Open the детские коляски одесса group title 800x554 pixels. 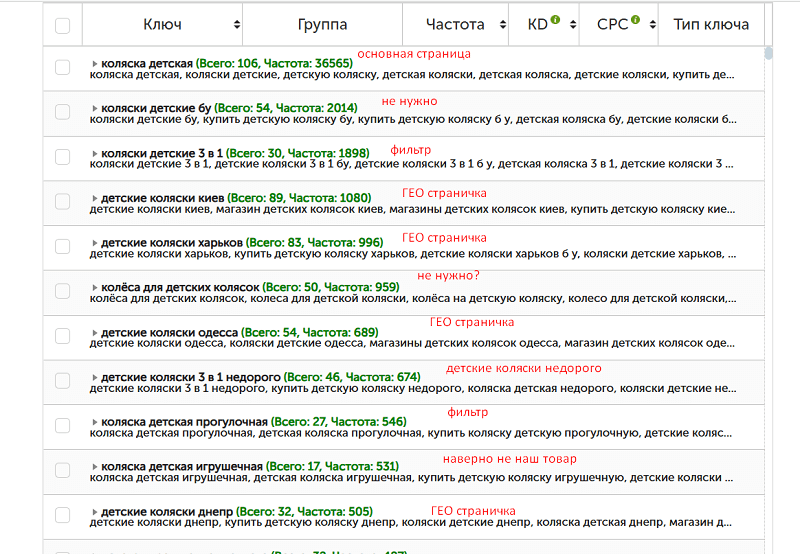169,333
